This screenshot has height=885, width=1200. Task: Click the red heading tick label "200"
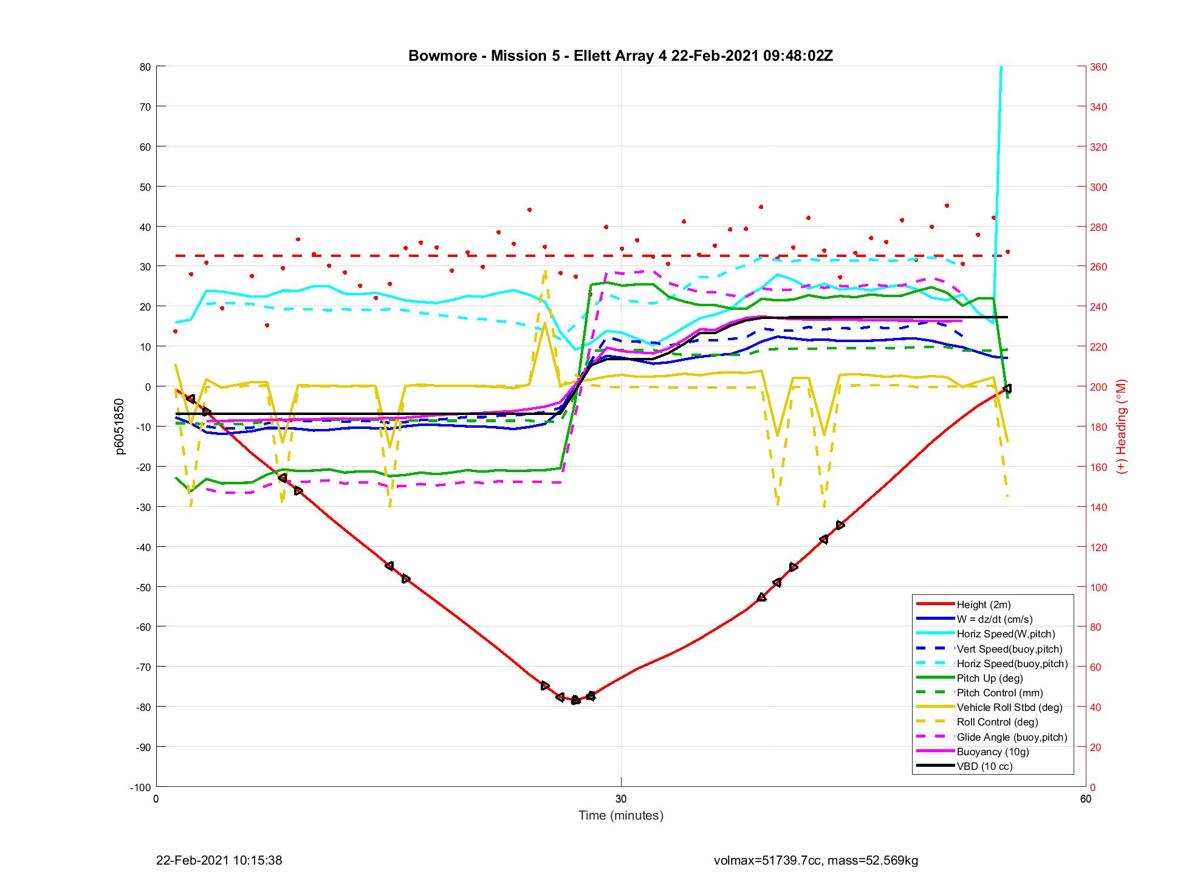(1100, 387)
